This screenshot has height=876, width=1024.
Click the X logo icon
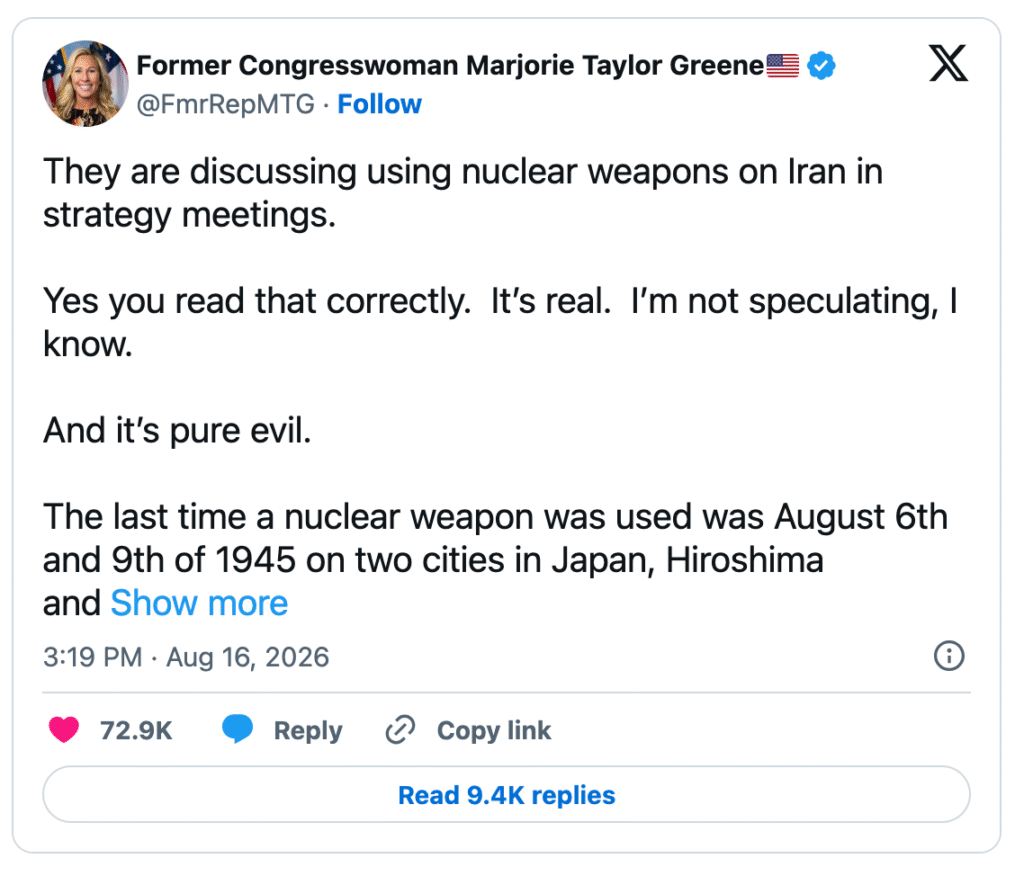pyautogui.click(x=948, y=63)
